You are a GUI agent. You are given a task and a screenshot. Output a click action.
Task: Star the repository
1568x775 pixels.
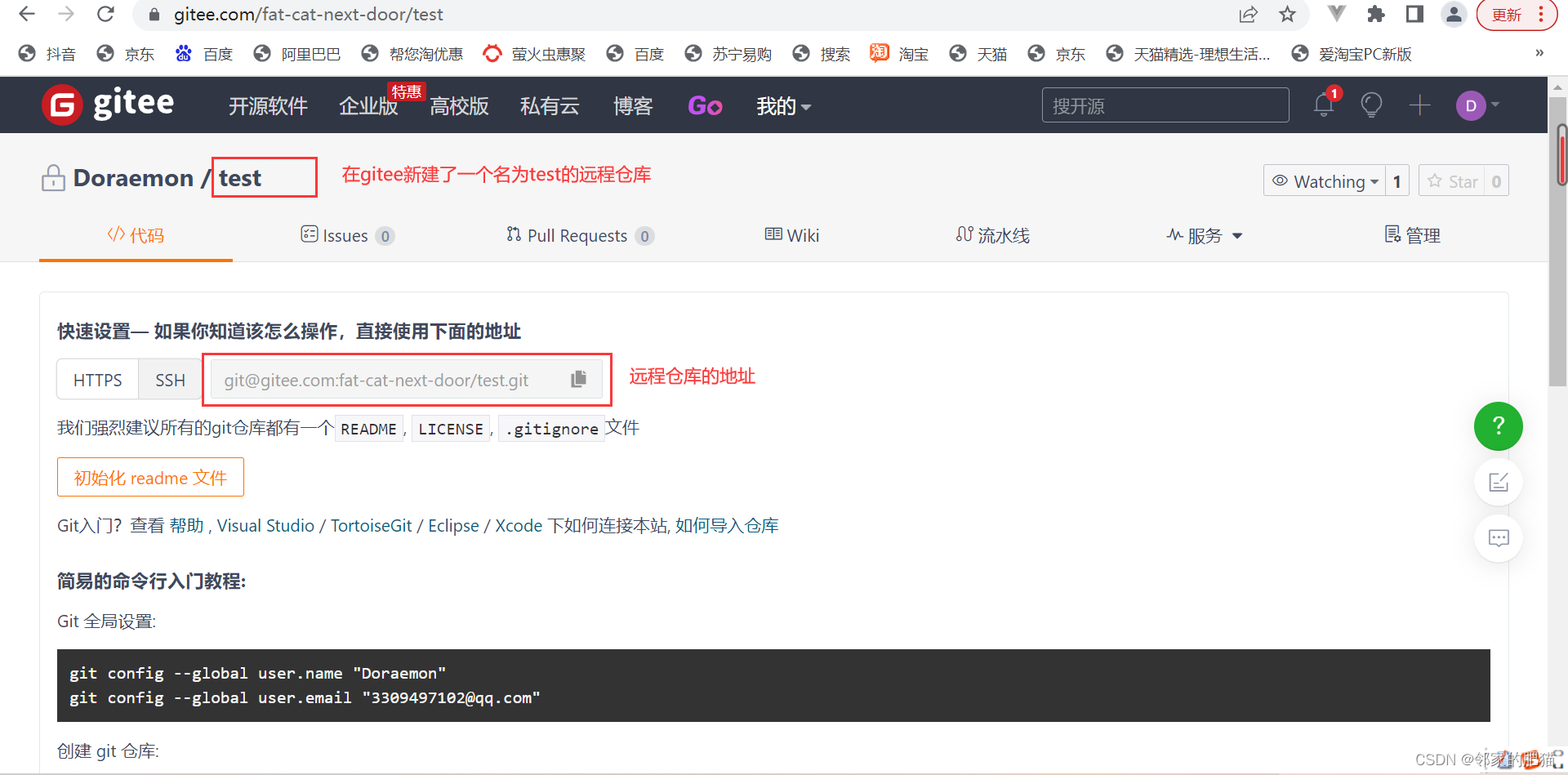tap(1452, 181)
